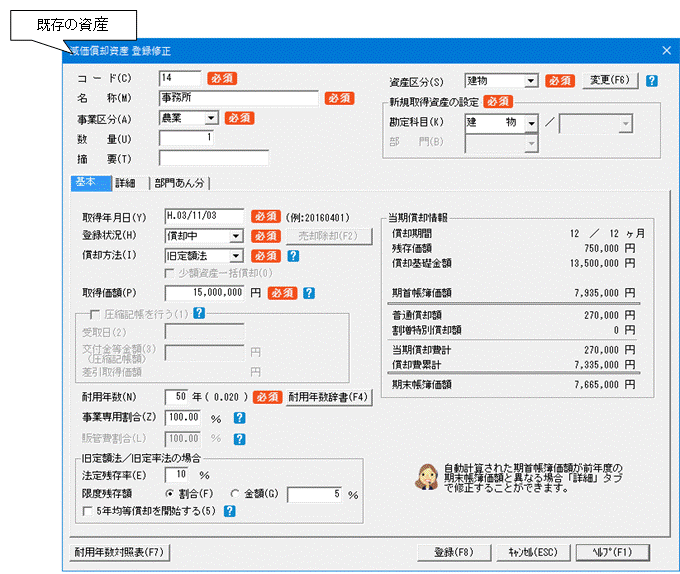Image resolution: width=680 pixels, height=574 pixels.
Task: Check 5年均等償却を開始する checkbox
Action: point(87,511)
